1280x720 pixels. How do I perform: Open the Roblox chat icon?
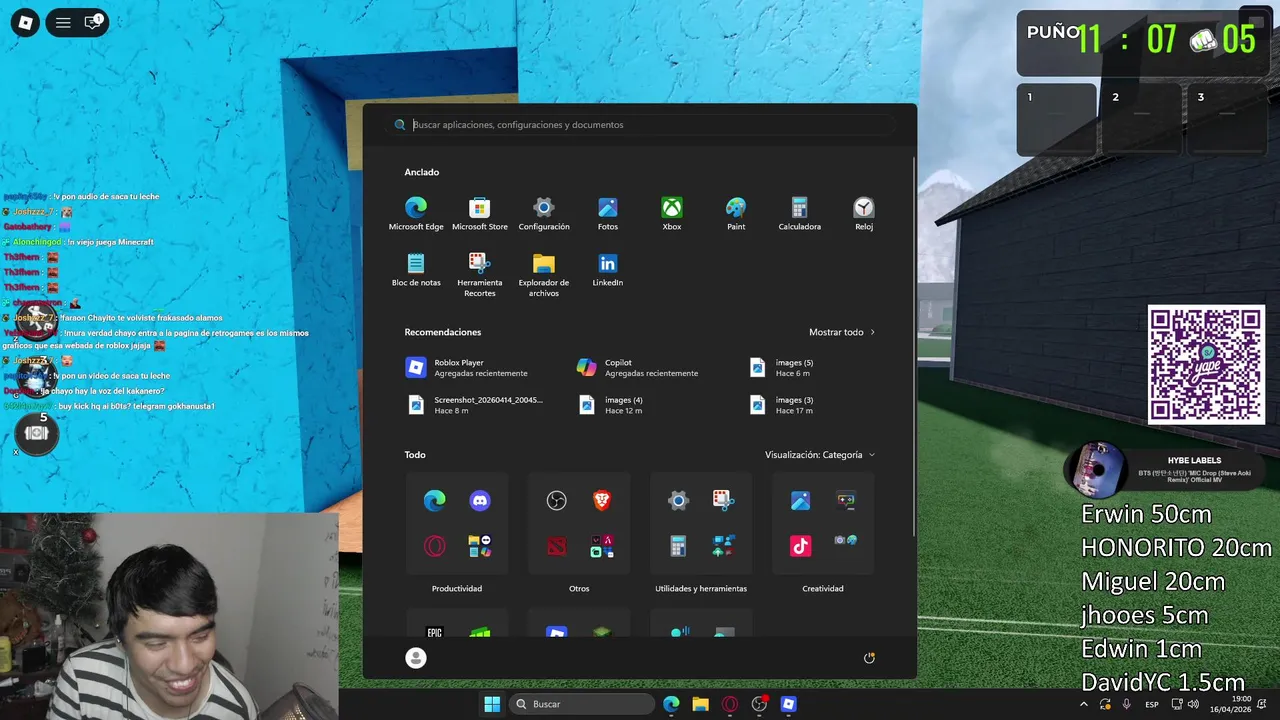93,22
